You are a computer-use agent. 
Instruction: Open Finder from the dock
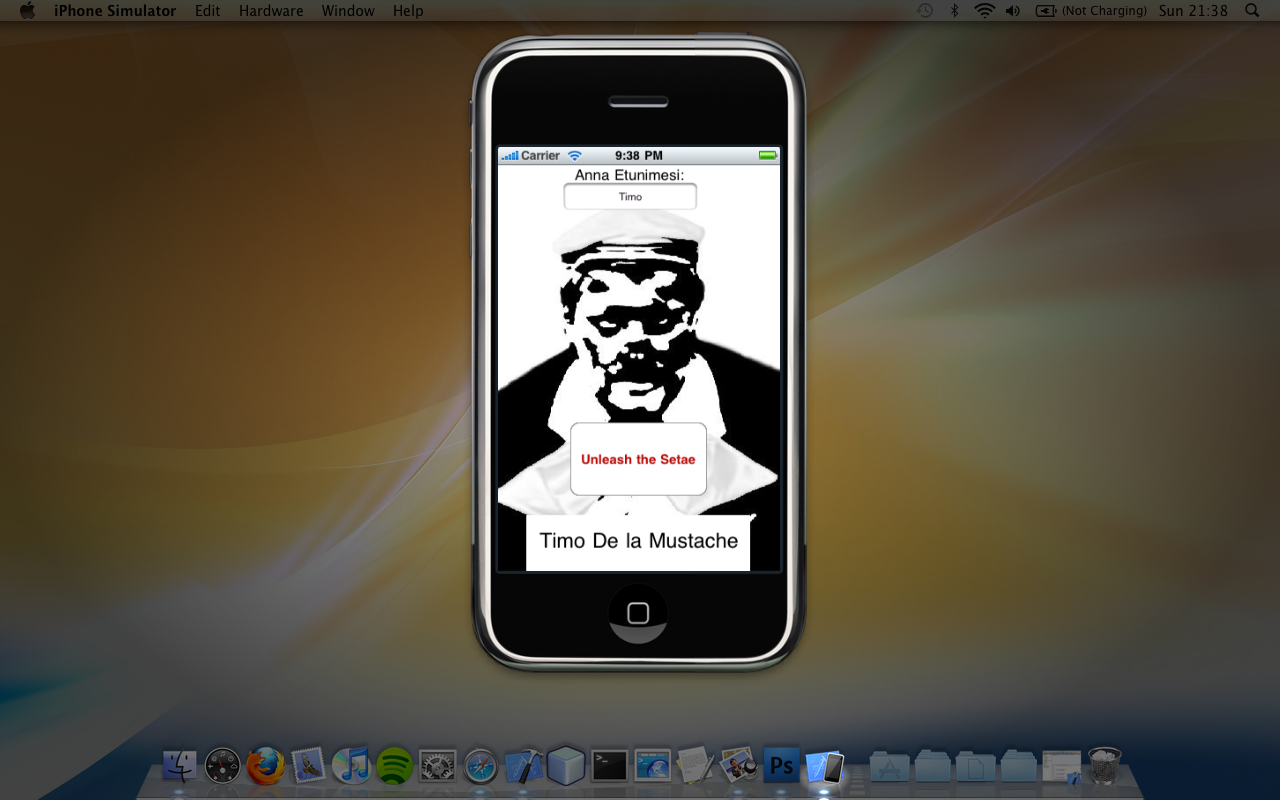pos(180,766)
